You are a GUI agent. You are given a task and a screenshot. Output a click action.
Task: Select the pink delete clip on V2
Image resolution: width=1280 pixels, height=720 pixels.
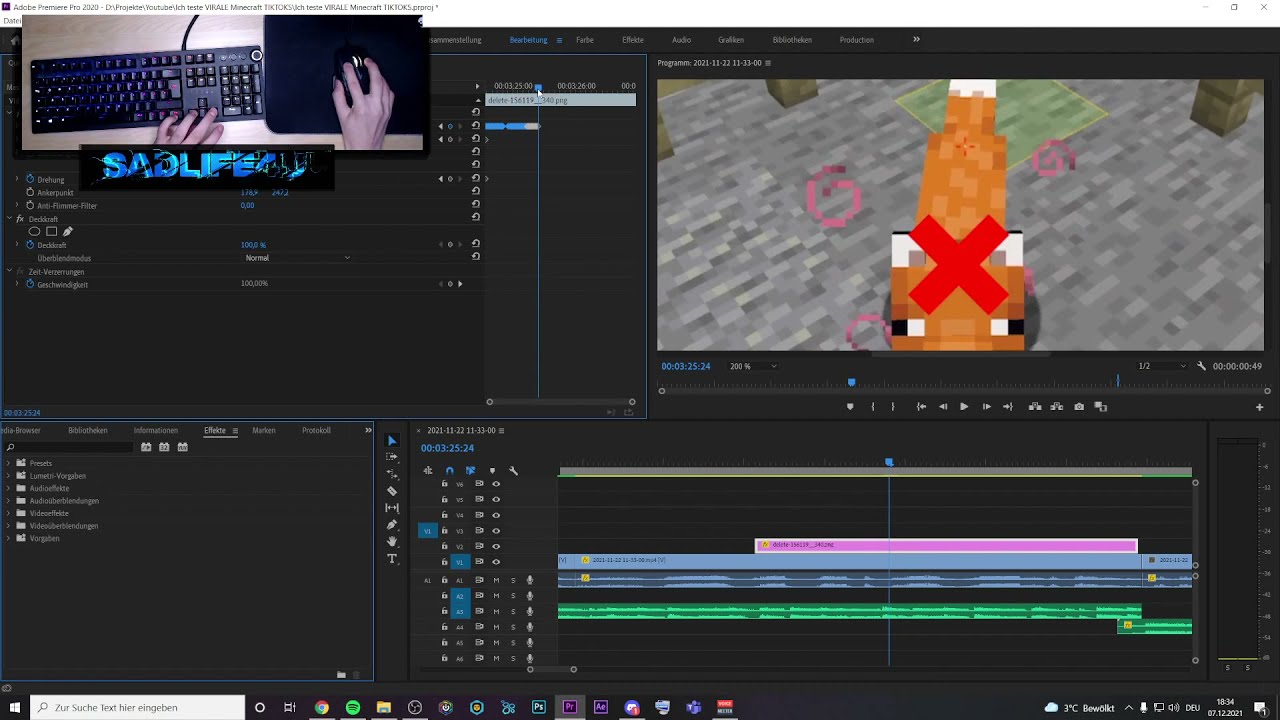(x=946, y=545)
